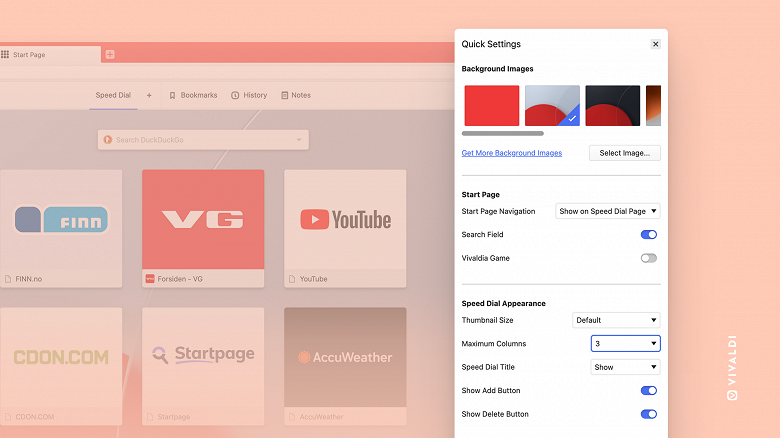Enable the Vivaldia Game toggle
Image resolution: width=780 pixels, height=438 pixels.
[x=649, y=258]
